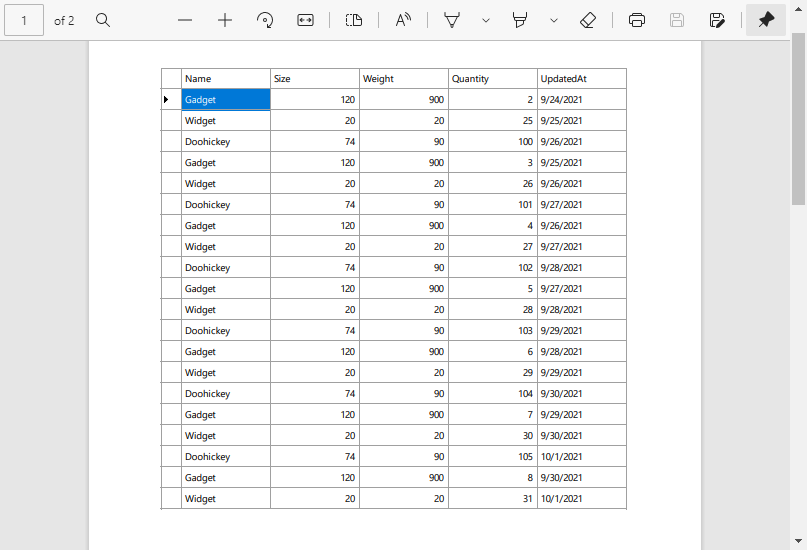Click the vertical scrollbar thumb
The height and width of the screenshot is (550, 807).
click(798, 118)
